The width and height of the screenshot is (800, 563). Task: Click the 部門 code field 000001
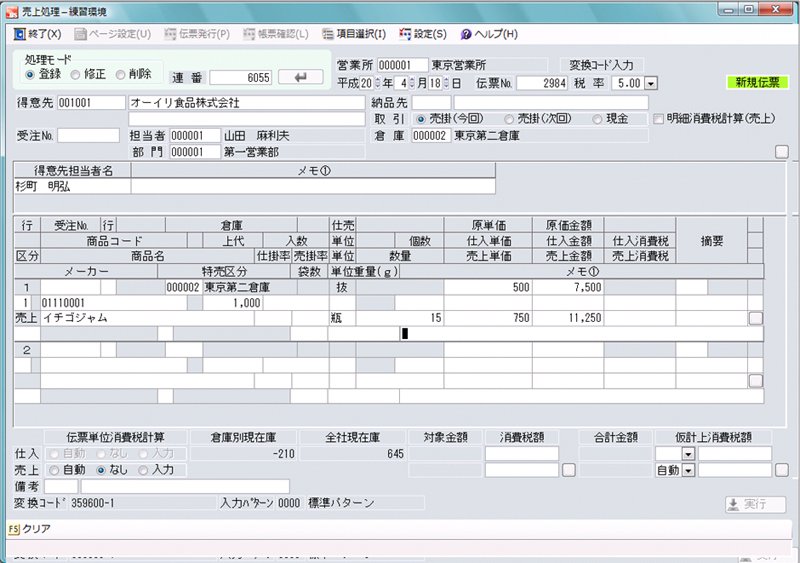point(195,152)
